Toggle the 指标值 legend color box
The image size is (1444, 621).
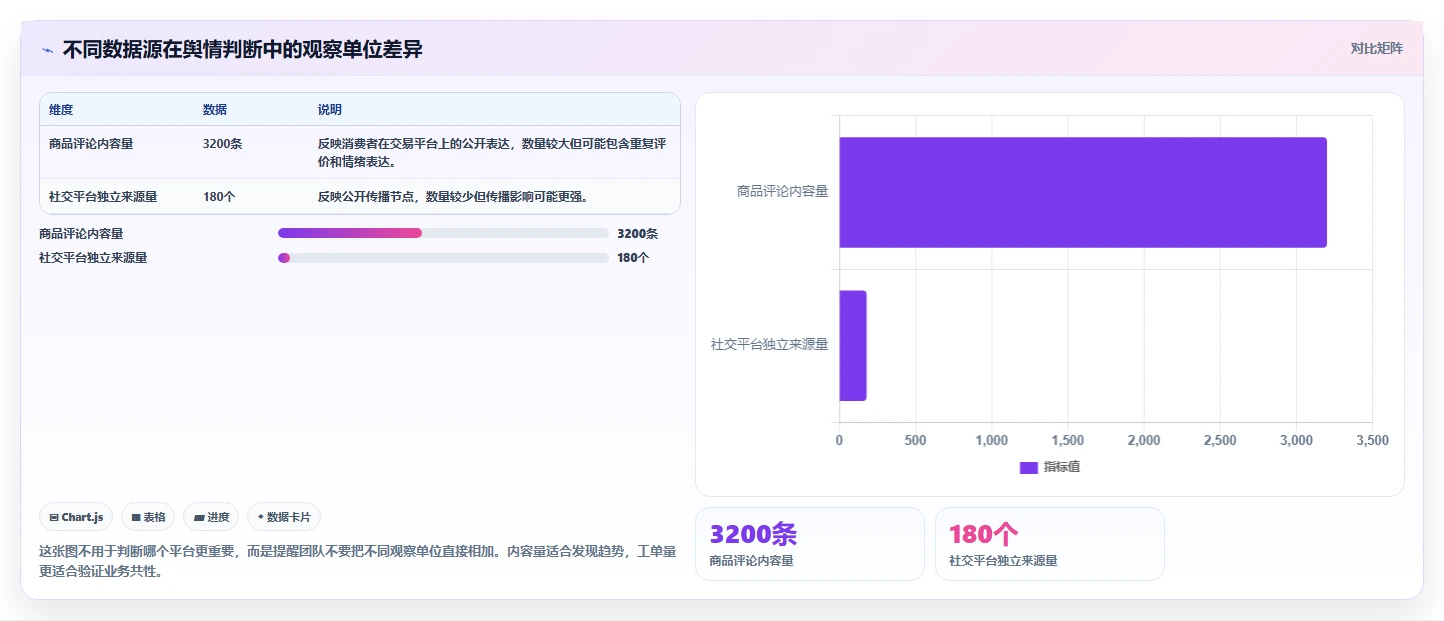(1029, 467)
